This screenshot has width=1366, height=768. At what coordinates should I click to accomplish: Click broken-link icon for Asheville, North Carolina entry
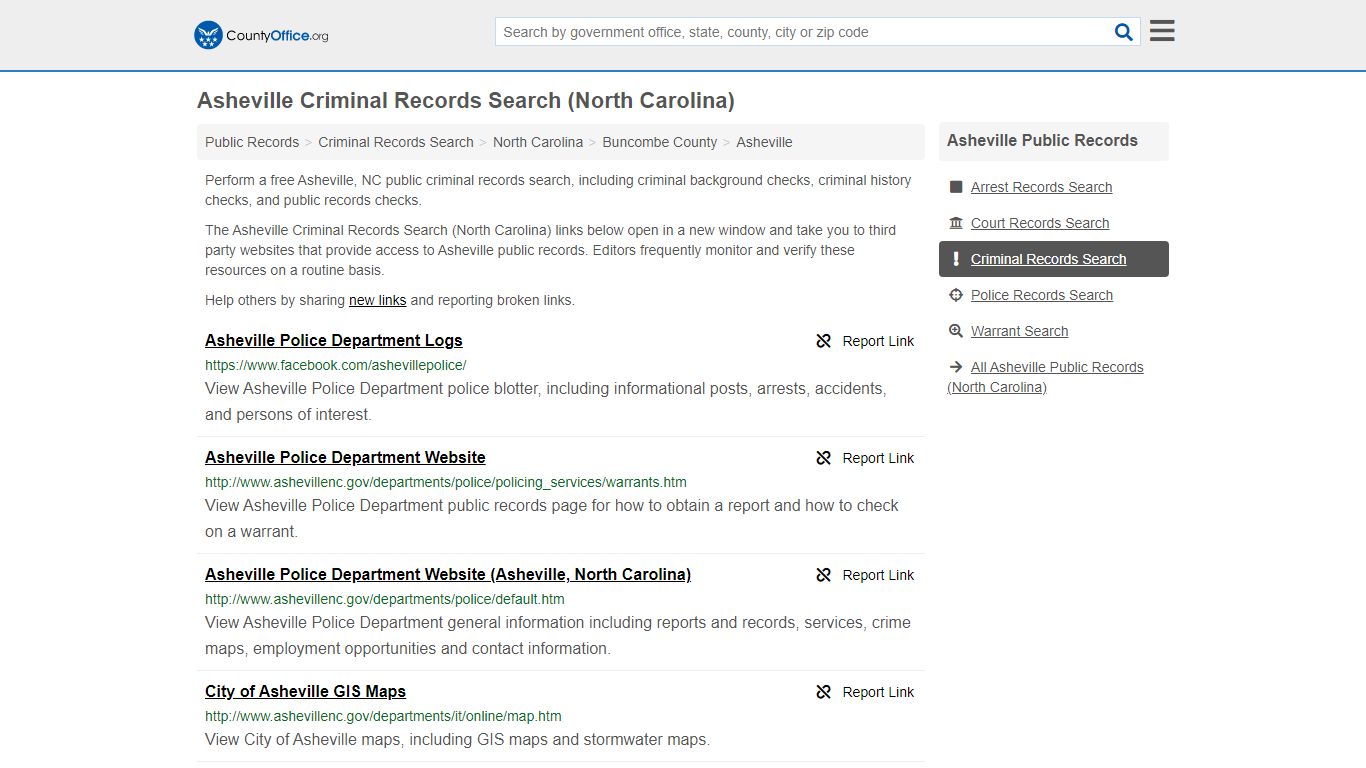pos(824,575)
